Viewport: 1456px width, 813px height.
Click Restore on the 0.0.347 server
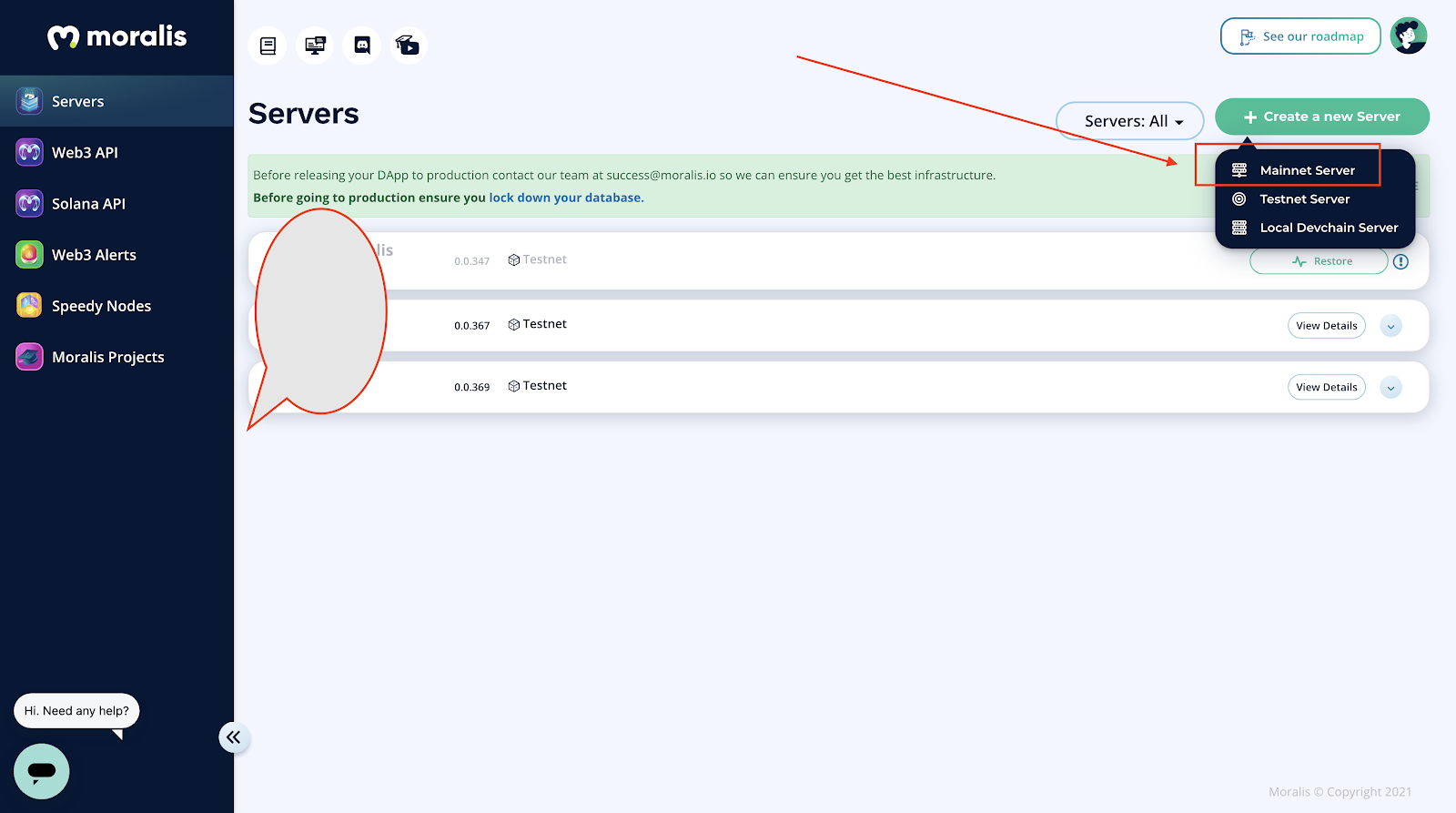(x=1319, y=261)
